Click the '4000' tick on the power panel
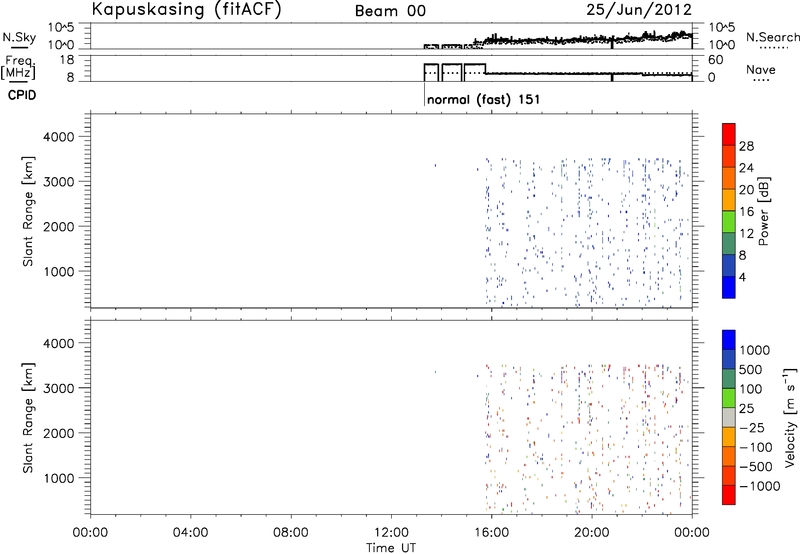Viewport: 800px width, 554px height. pos(59,137)
